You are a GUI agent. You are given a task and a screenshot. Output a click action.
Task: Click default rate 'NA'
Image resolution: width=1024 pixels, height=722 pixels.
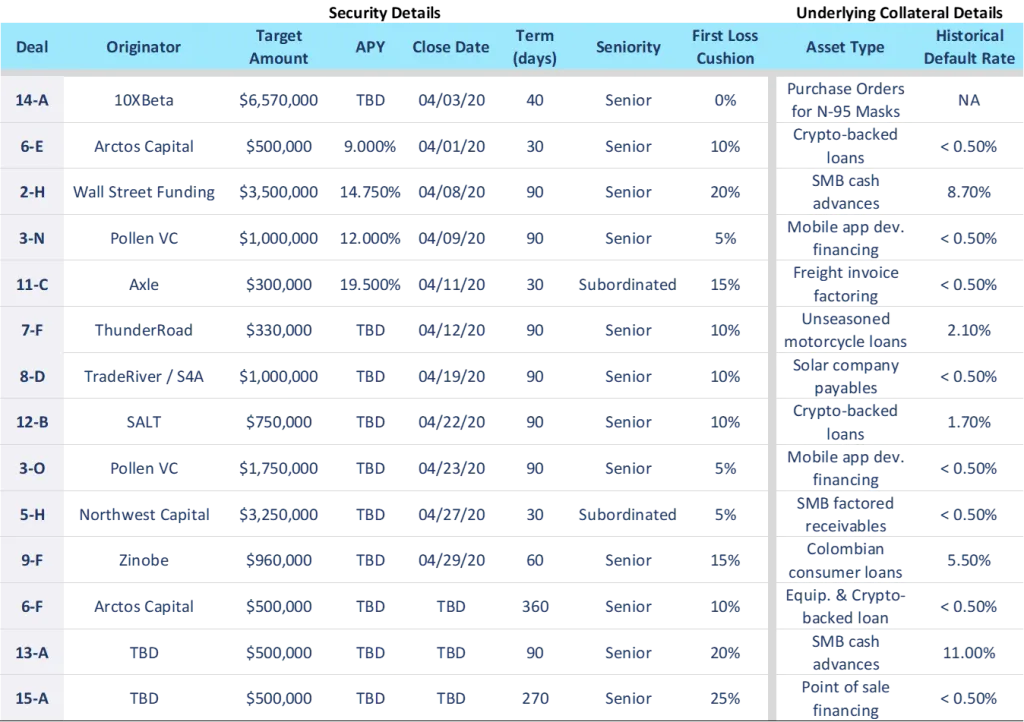tap(969, 100)
